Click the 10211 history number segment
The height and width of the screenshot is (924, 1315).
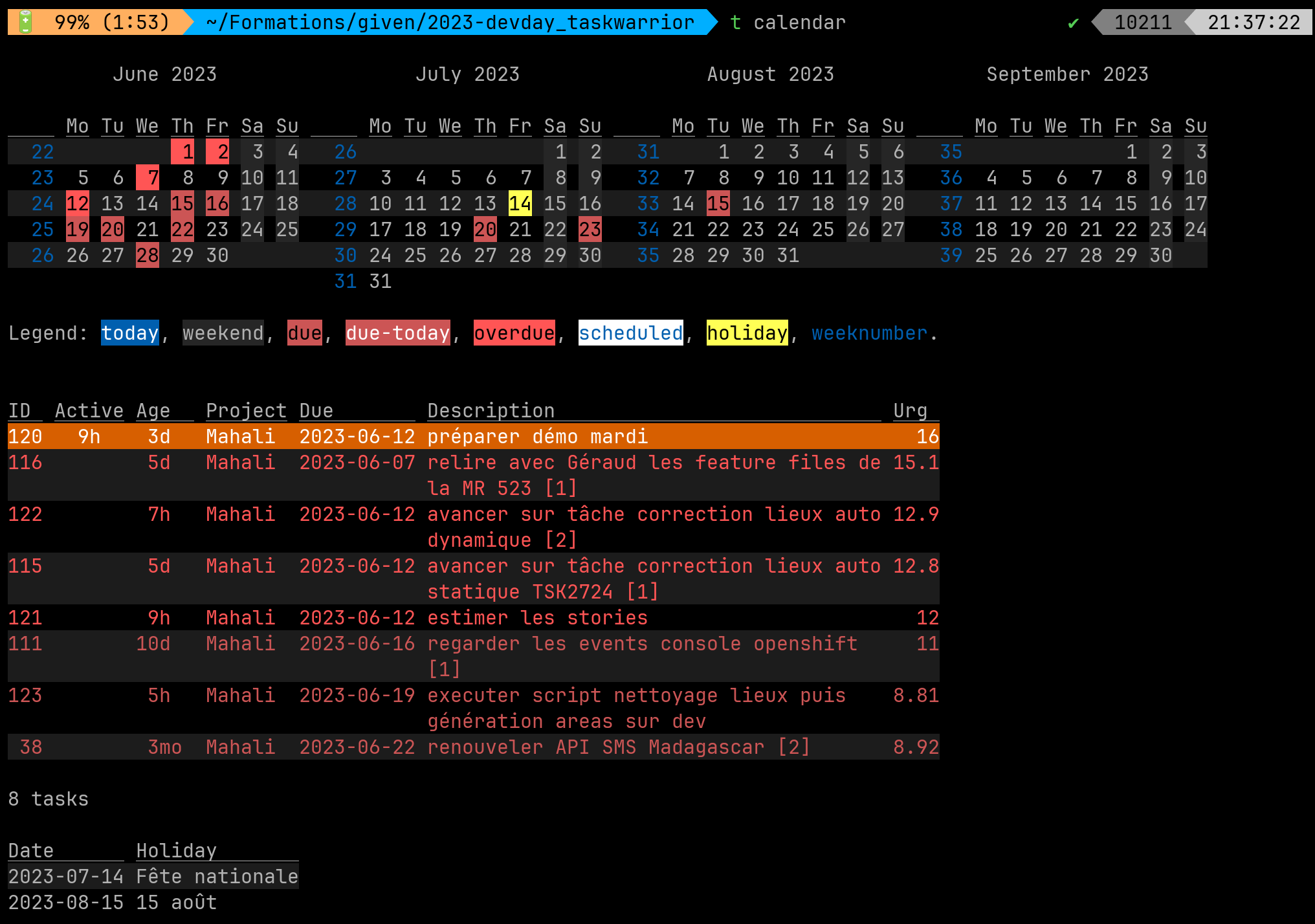1142,22
